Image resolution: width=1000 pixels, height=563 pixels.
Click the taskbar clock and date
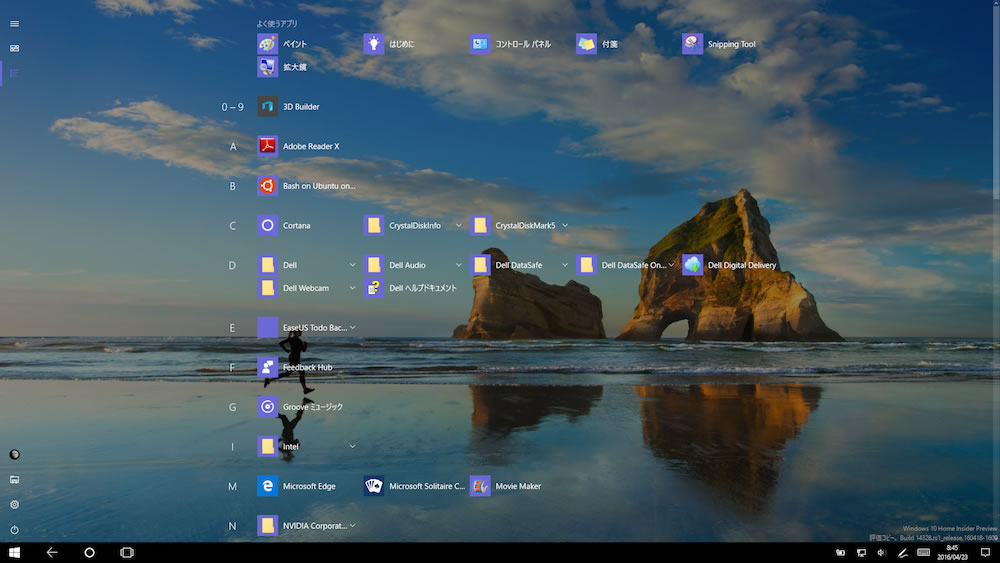pos(952,553)
